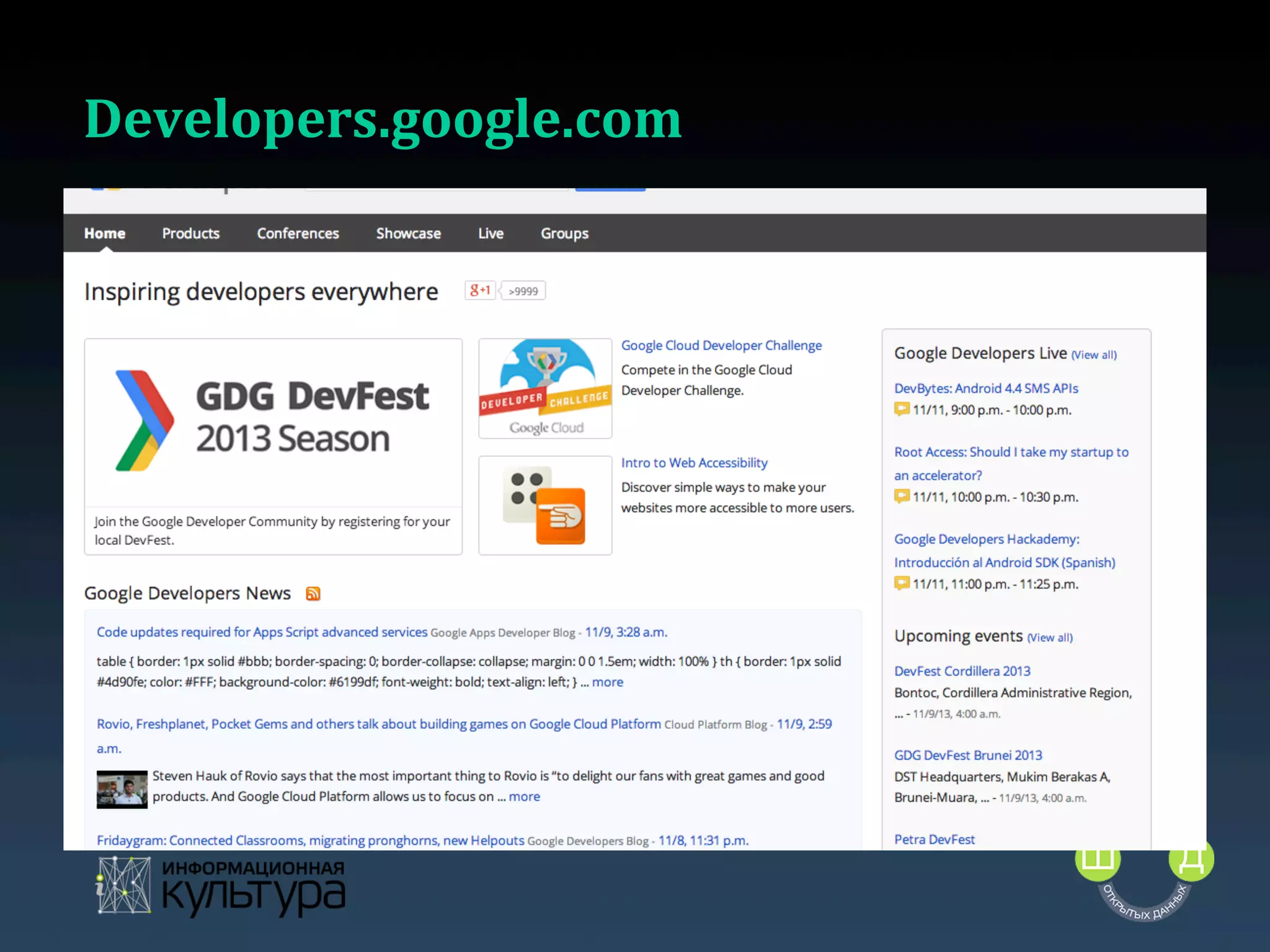Click the >9999 +1 count bubble
This screenshot has width=1270, height=952.
tap(523, 291)
